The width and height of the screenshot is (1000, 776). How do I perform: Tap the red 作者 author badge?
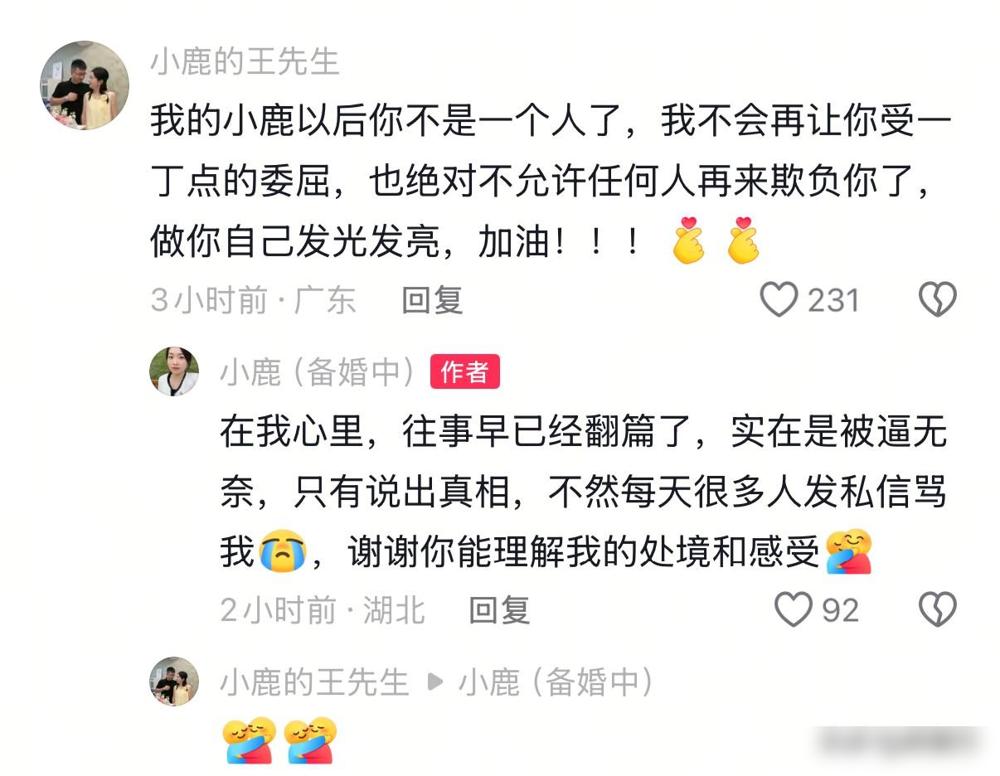(x=465, y=371)
